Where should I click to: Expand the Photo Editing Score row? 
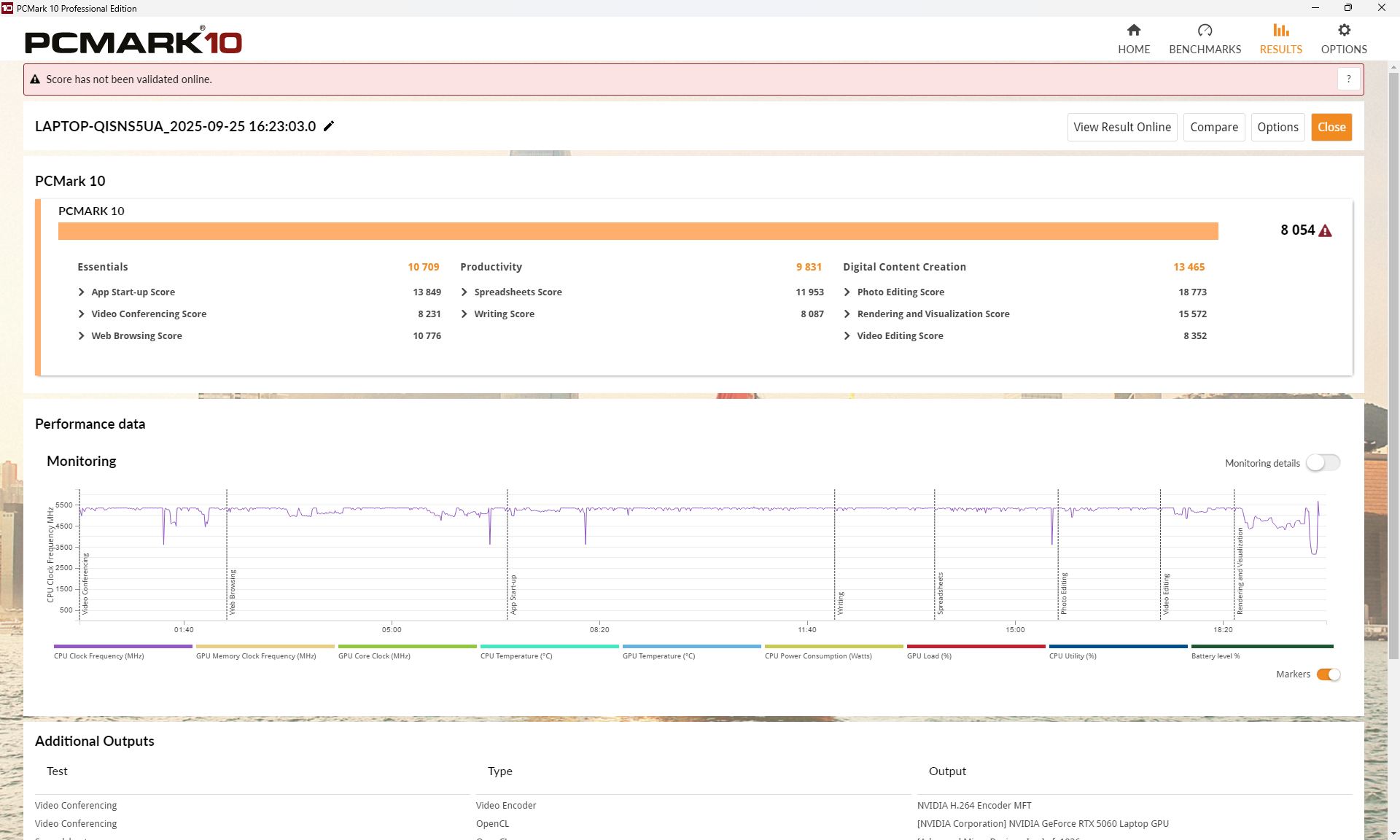(847, 292)
